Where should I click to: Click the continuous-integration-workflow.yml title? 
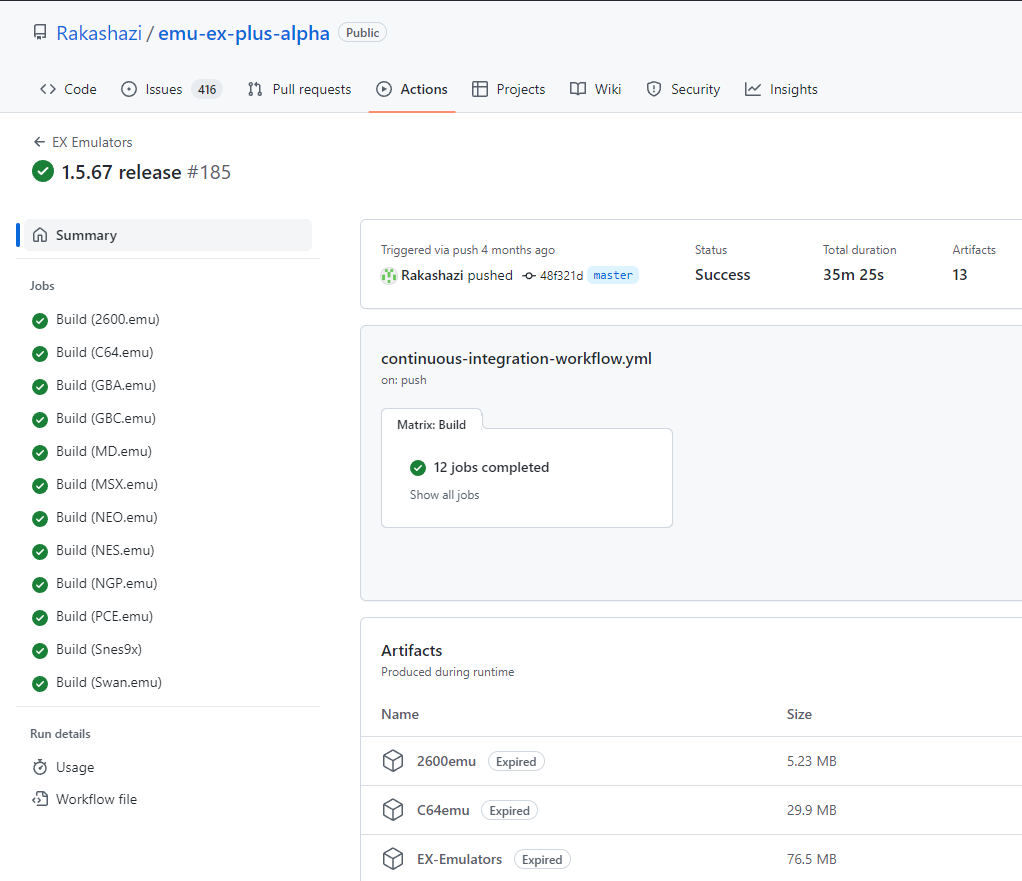(516, 358)
